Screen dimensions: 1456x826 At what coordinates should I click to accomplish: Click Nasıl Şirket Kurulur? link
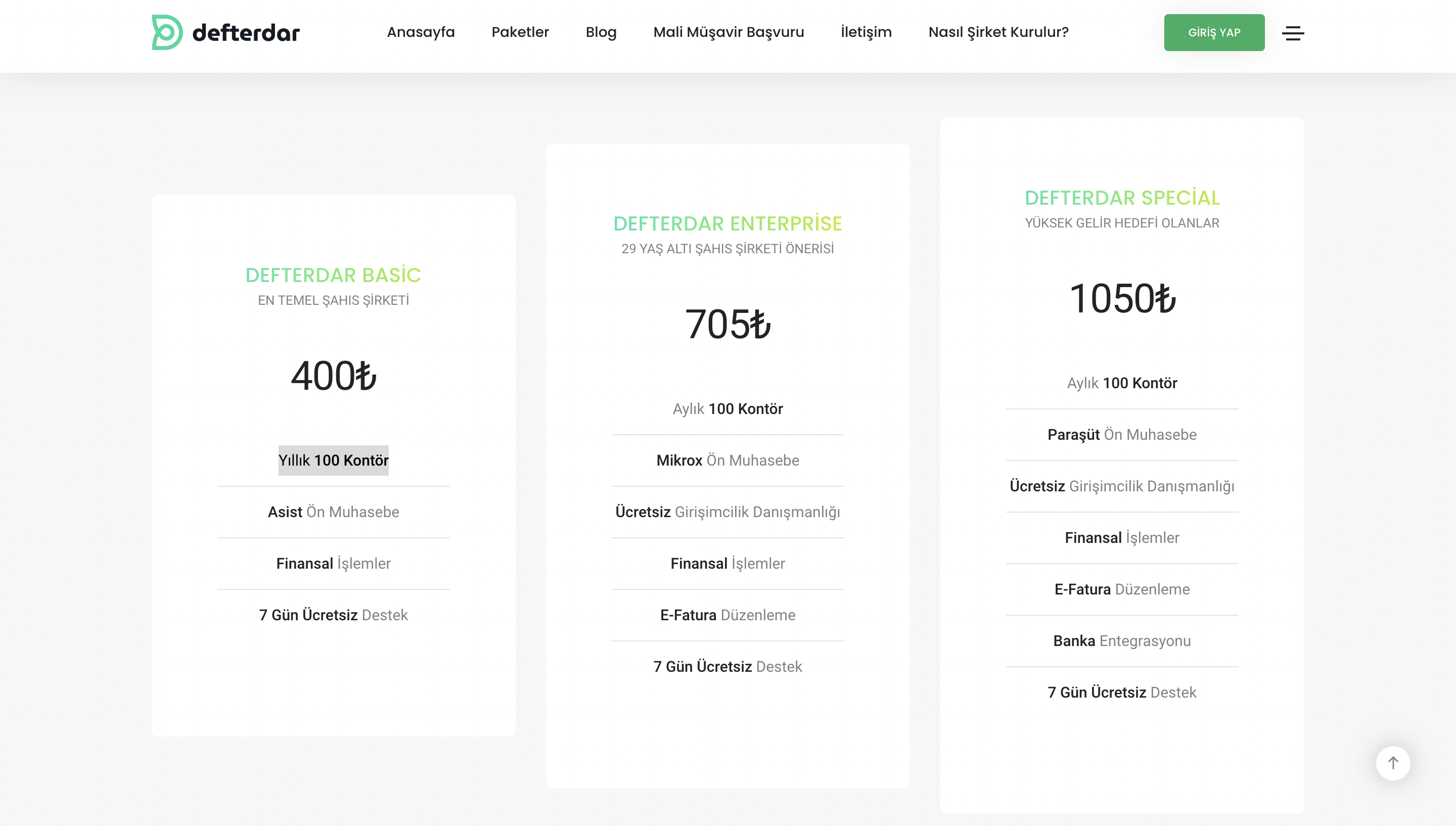(998, 32)
